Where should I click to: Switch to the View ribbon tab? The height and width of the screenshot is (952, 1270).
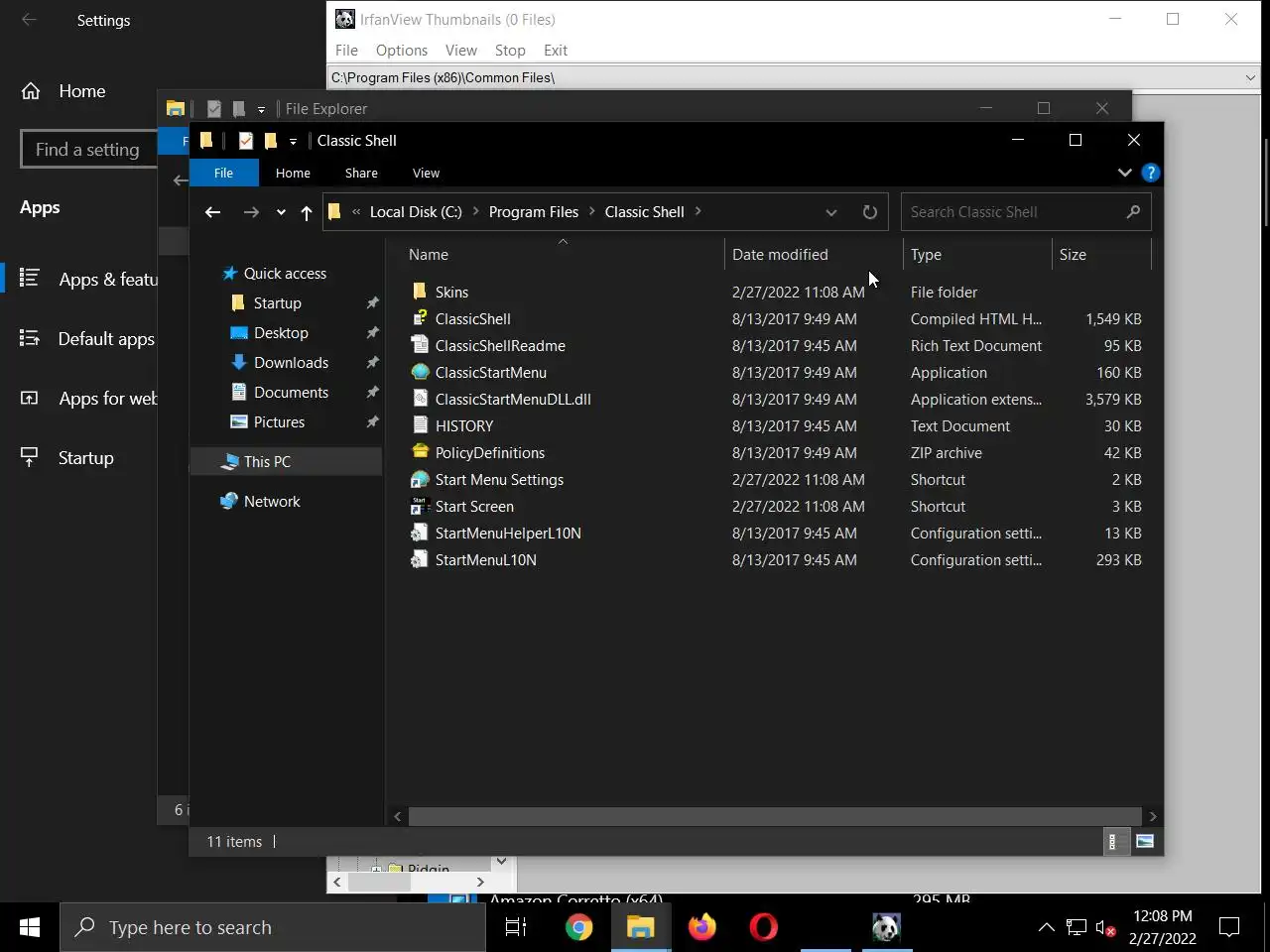coord(426,173)
